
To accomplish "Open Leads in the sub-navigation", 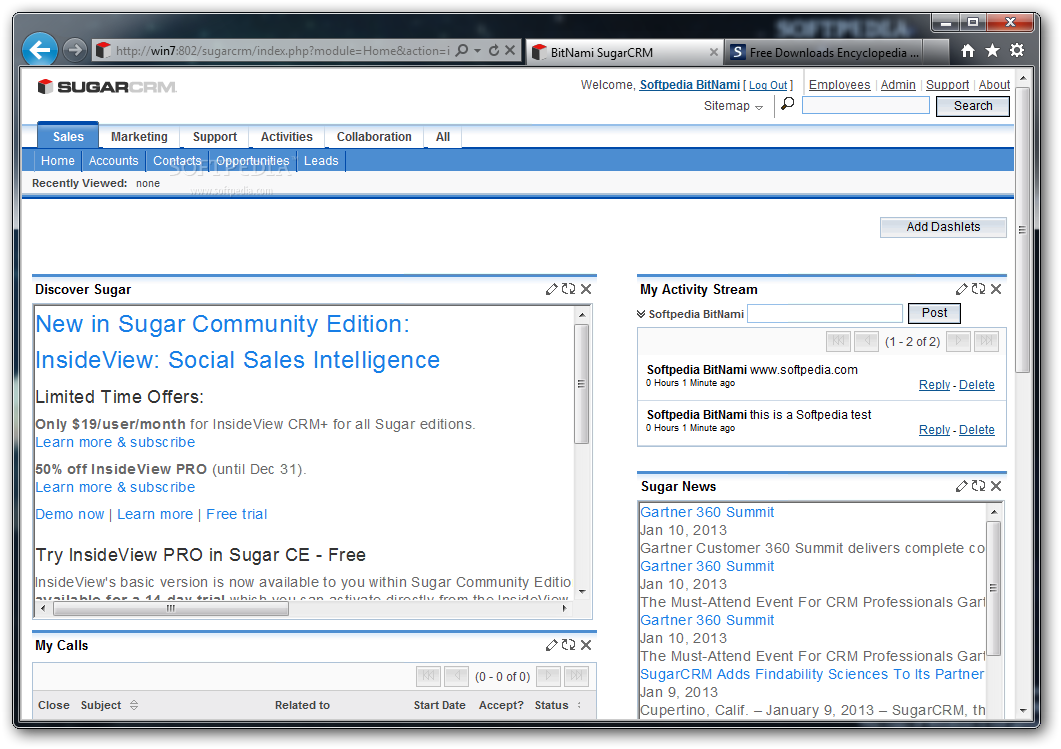I will [321, 161].
